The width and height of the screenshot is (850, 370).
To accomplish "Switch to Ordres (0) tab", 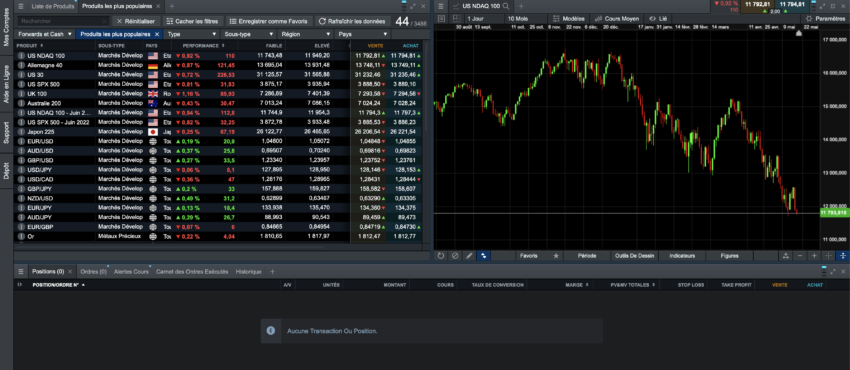I will (93, 271).
